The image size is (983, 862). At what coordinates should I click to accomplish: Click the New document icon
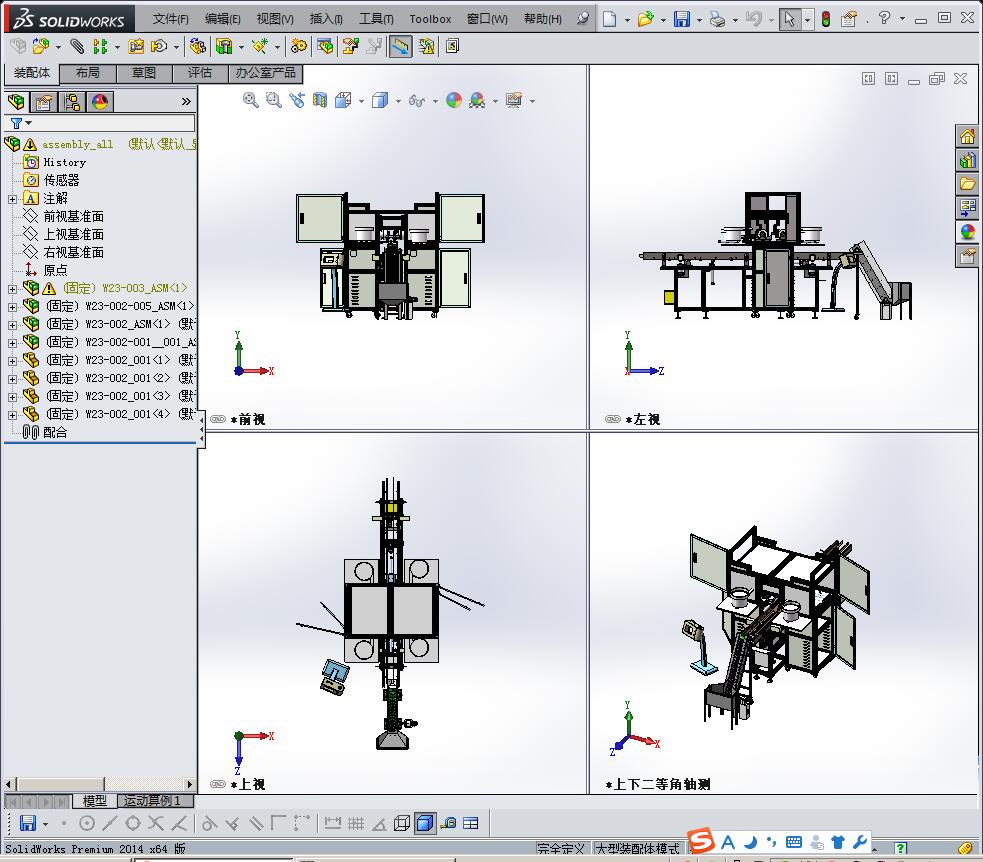[x=609, y=19]
